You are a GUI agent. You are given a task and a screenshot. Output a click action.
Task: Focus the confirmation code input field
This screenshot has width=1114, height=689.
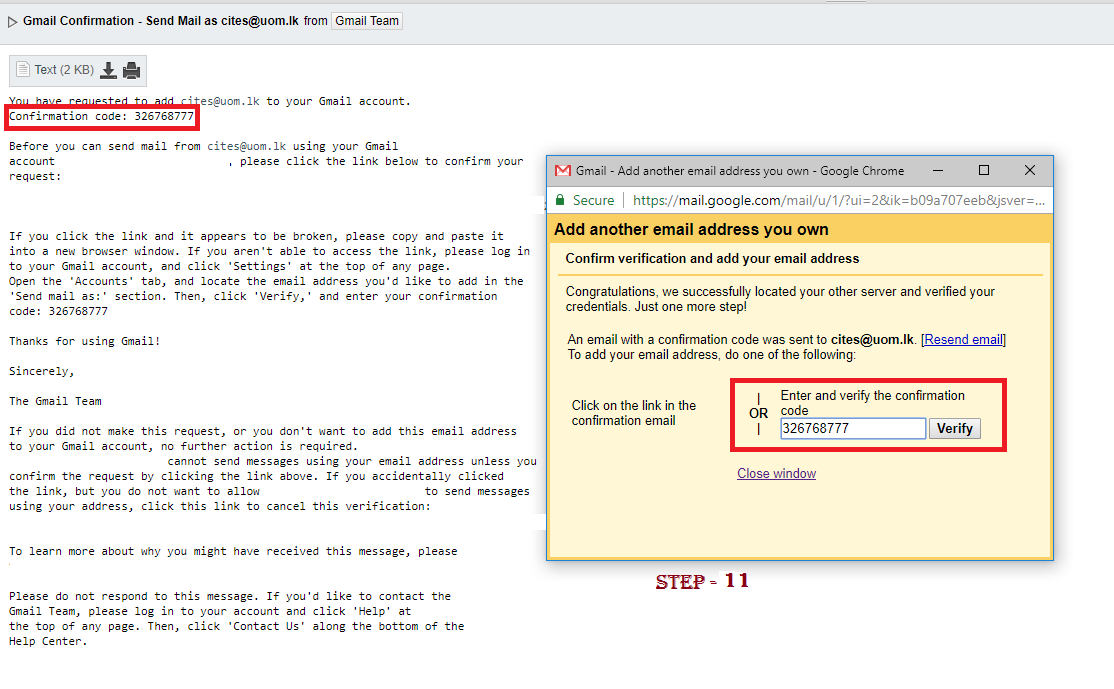point(853,428)
